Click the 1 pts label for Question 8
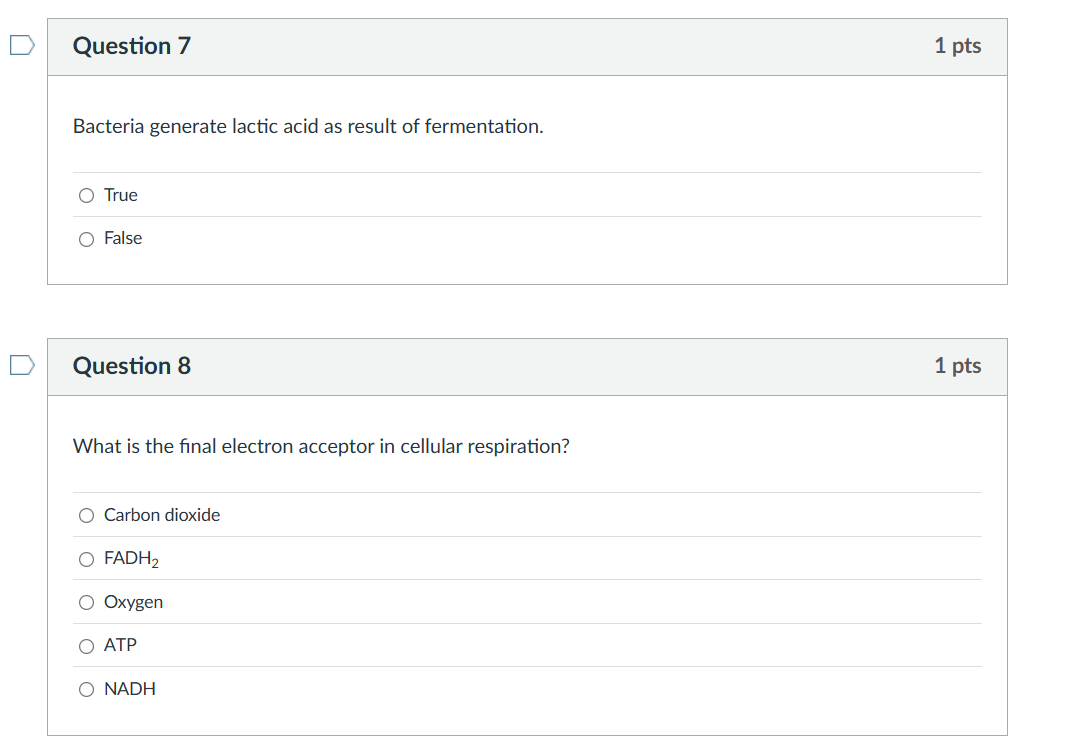Screen dimensions: 1077x740 click(958, 366)
